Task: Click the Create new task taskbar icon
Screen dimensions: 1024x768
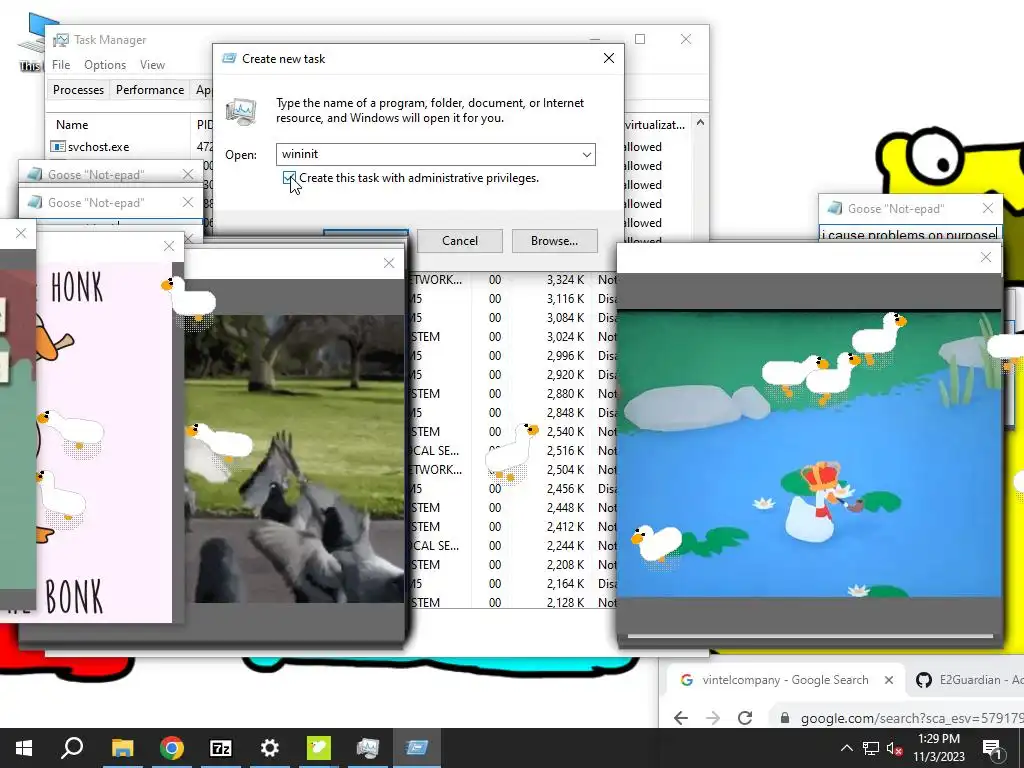Action: [417, 748]
